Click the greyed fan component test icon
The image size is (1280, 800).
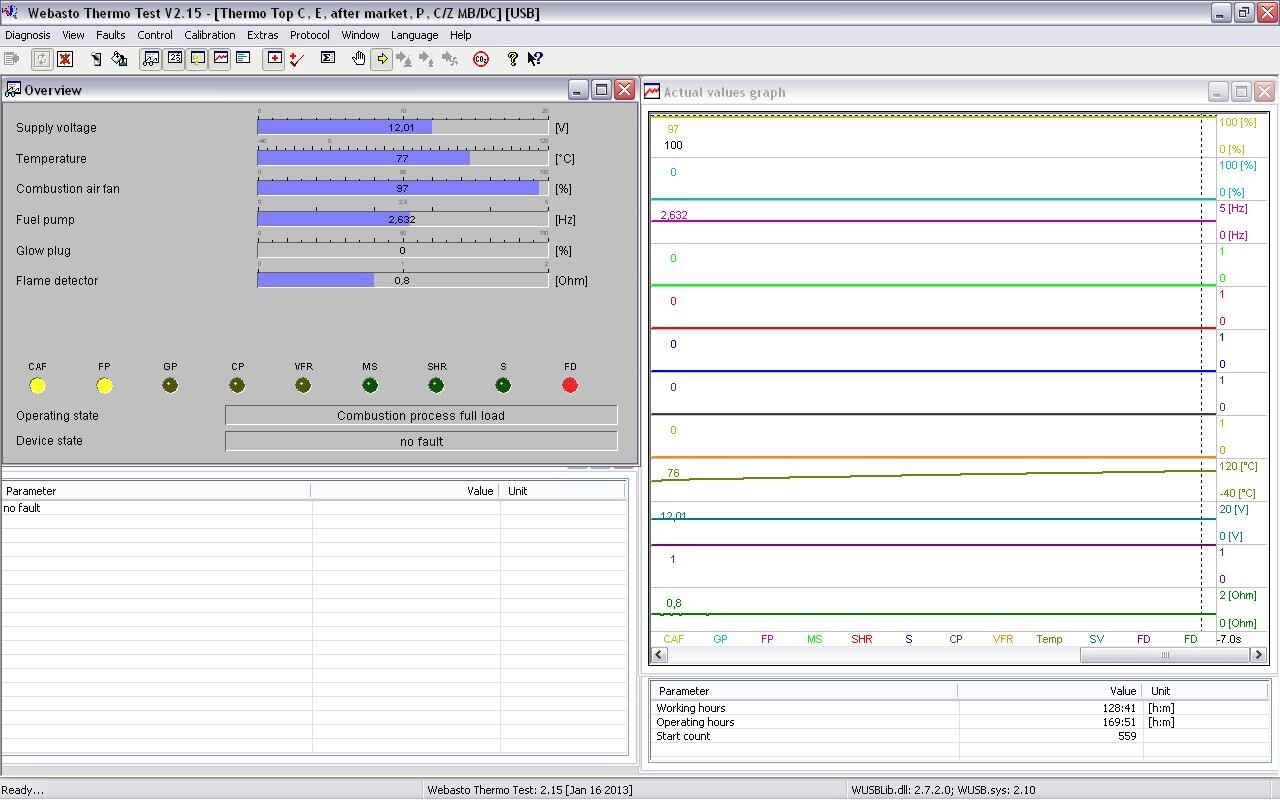(450, 59)
